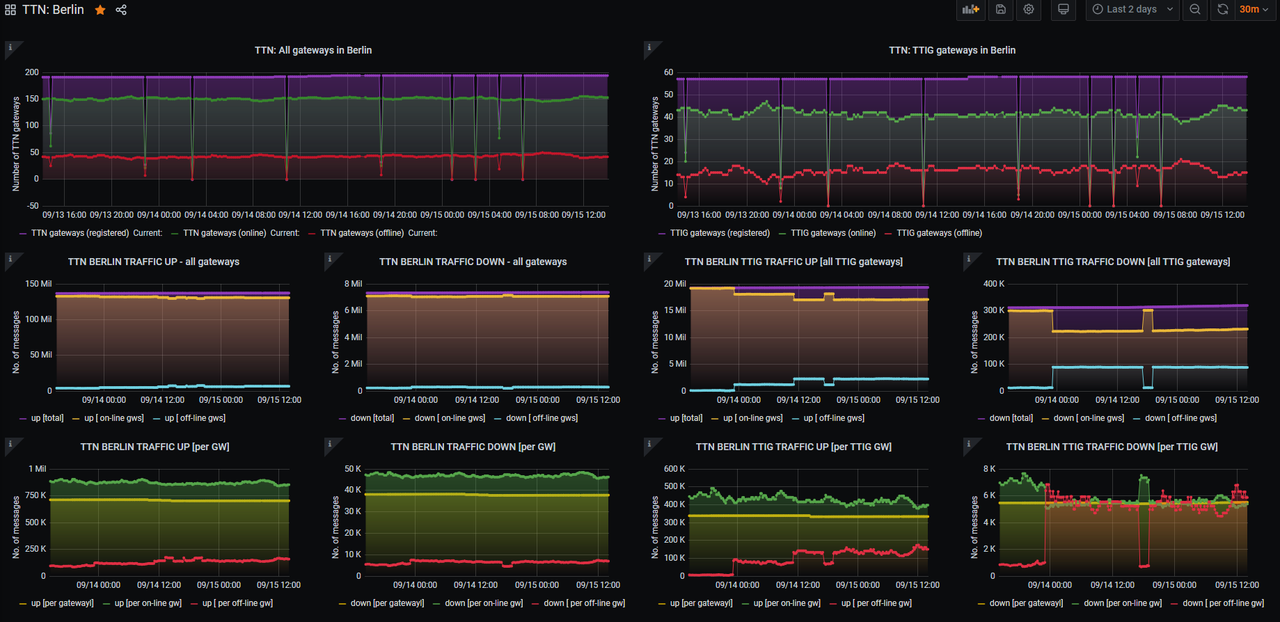The height and width of the screenshot is (622, 1280).
Task: Click info icon of TRAFFIC UP - all gateways panel
Action: [x=9, y=258]
